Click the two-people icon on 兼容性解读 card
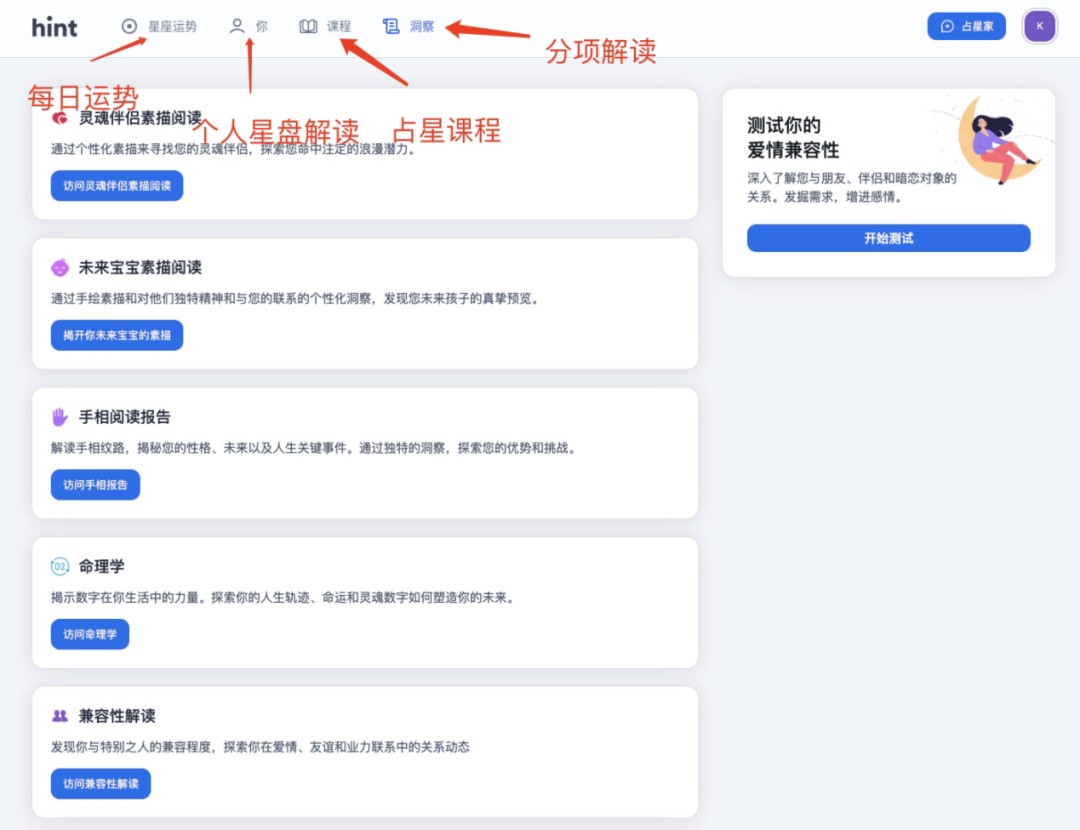This screenshot has width=1080, height=830. (x=62, y=716)
